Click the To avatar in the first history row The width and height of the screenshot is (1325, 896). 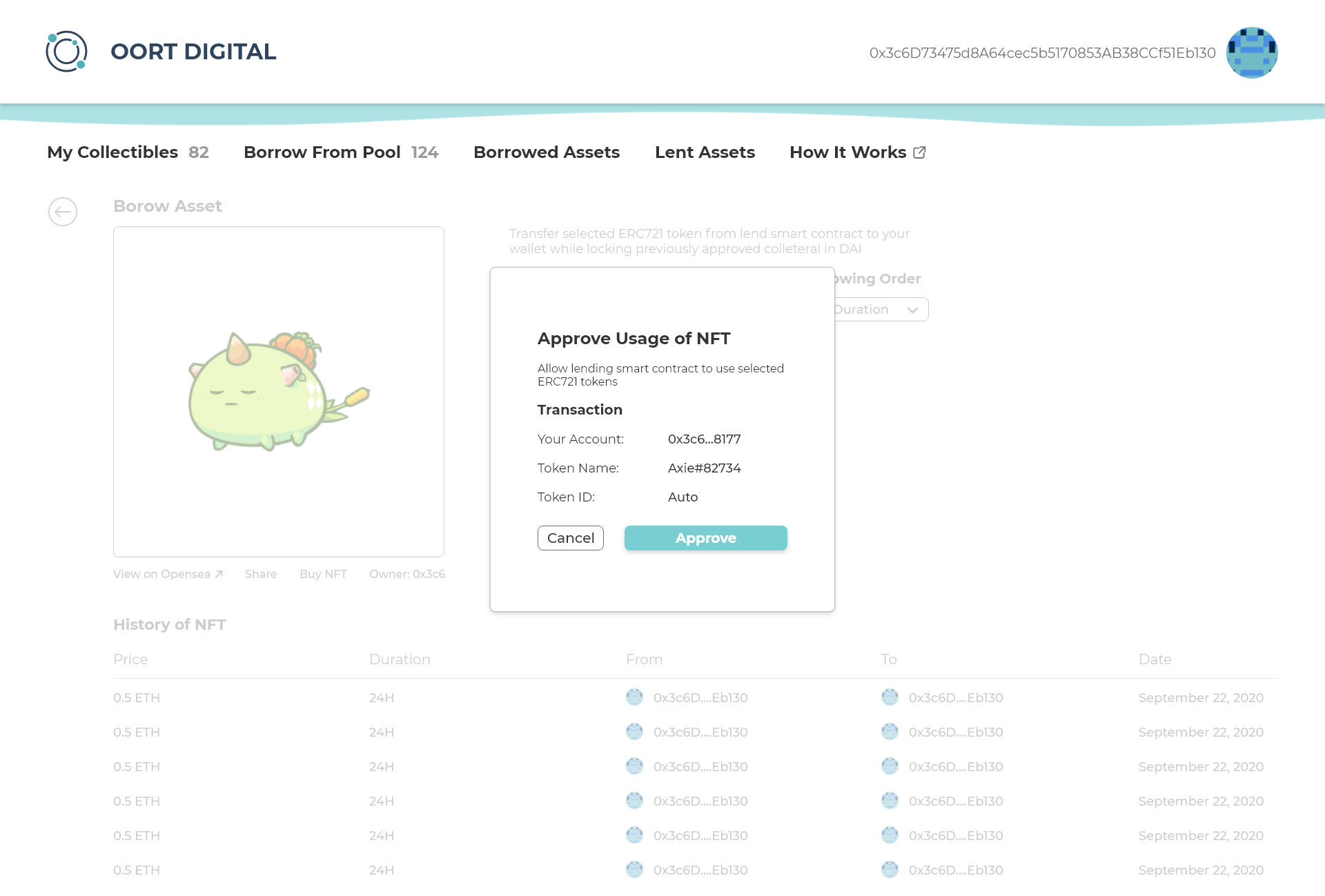tap(890, 697)
